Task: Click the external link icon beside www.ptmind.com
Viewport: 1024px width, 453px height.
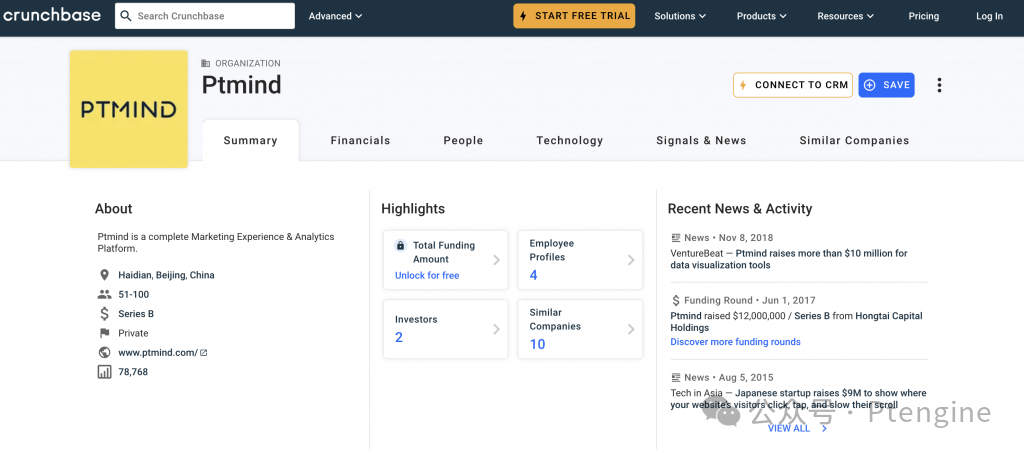Action: 203,353
